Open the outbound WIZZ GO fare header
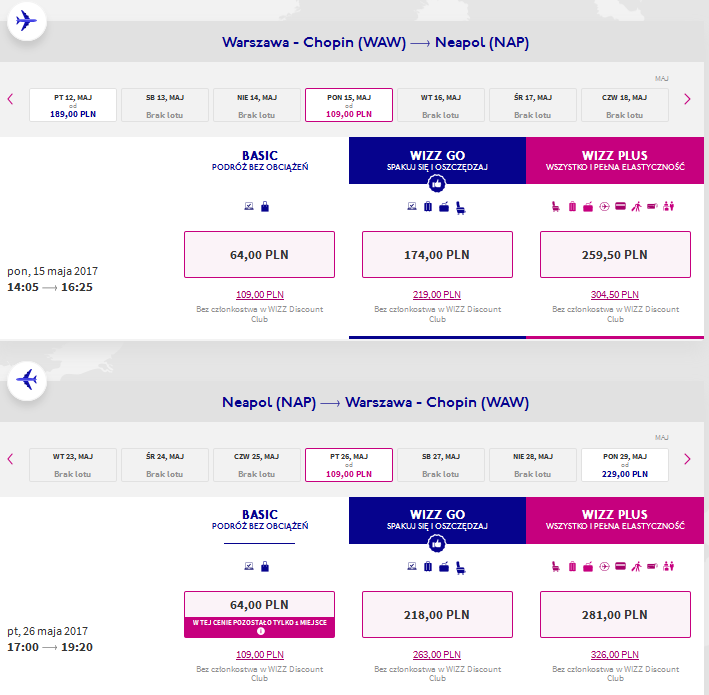 pyautogui.click(x=437, y=161)
